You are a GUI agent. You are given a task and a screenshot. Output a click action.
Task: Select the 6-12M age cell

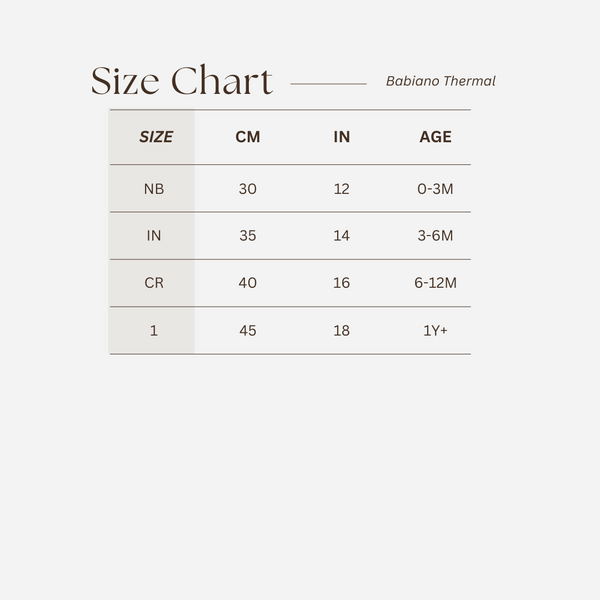pos(435,283)
